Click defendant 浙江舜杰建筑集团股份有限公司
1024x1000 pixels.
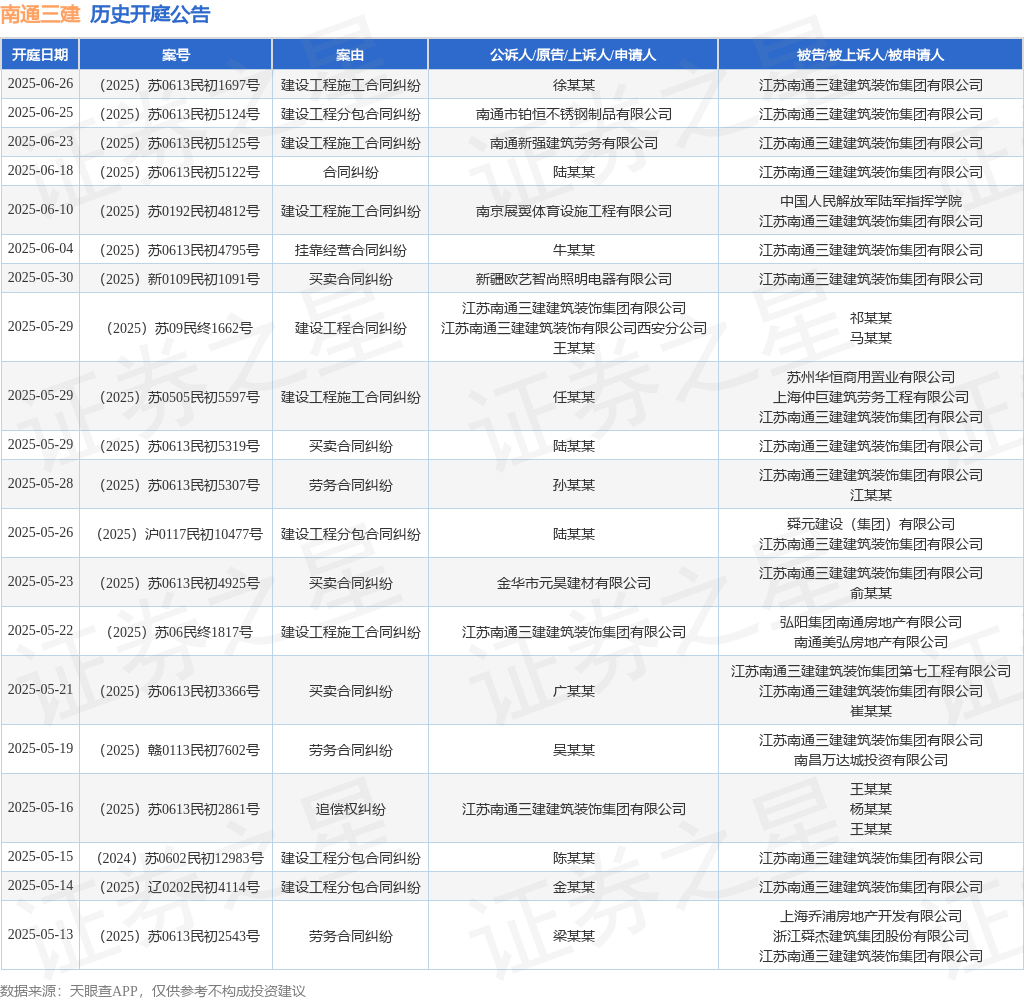871,935
